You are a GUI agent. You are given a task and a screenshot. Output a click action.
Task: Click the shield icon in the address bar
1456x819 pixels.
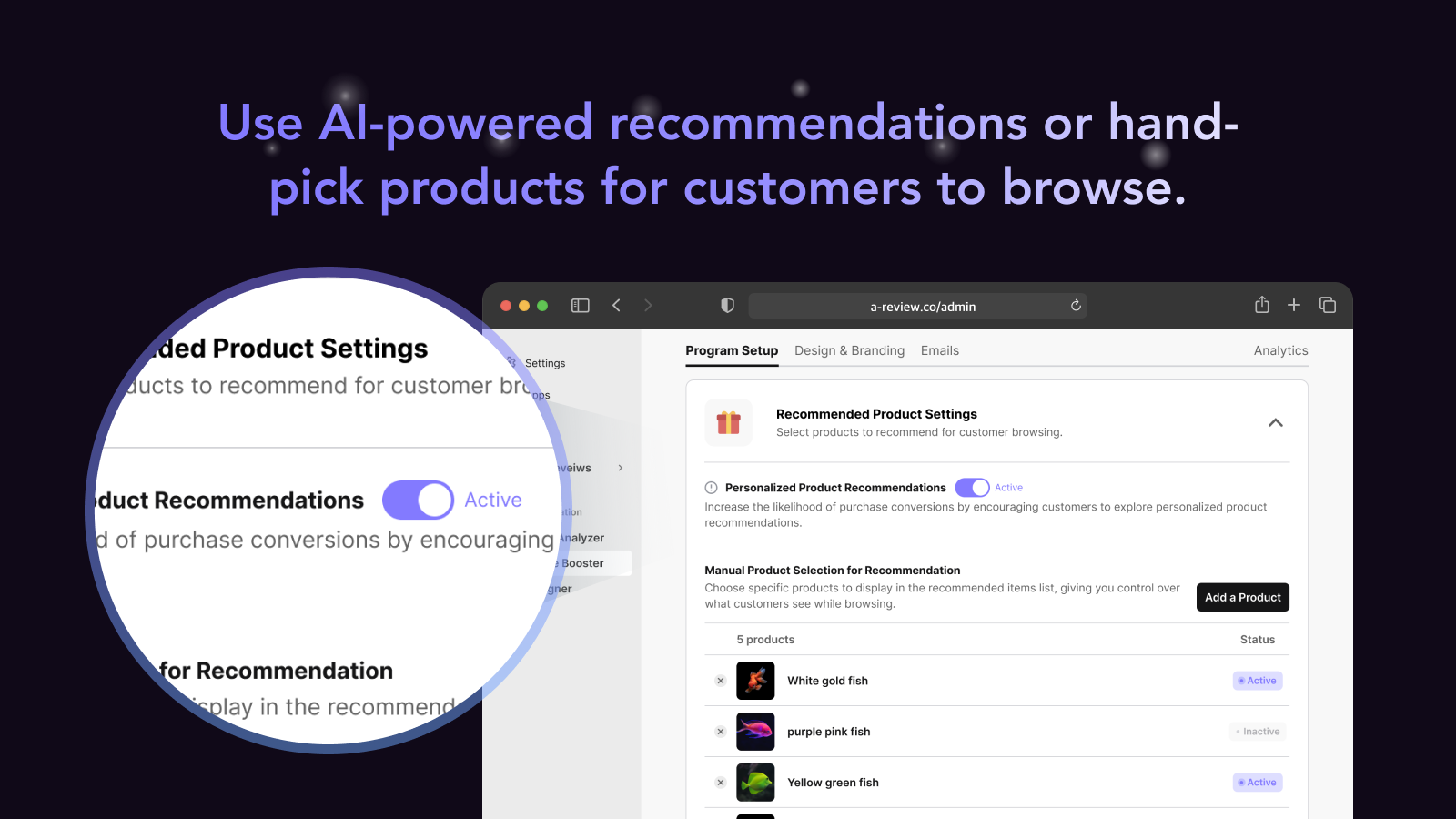(x=727, y=306)
